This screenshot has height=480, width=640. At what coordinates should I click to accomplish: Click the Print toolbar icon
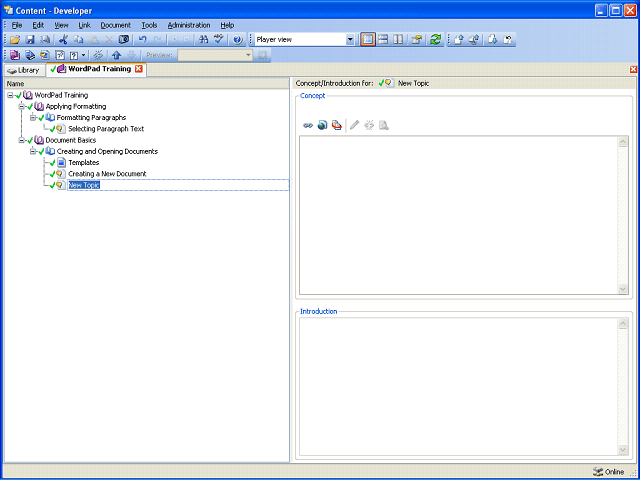(45, 40)
